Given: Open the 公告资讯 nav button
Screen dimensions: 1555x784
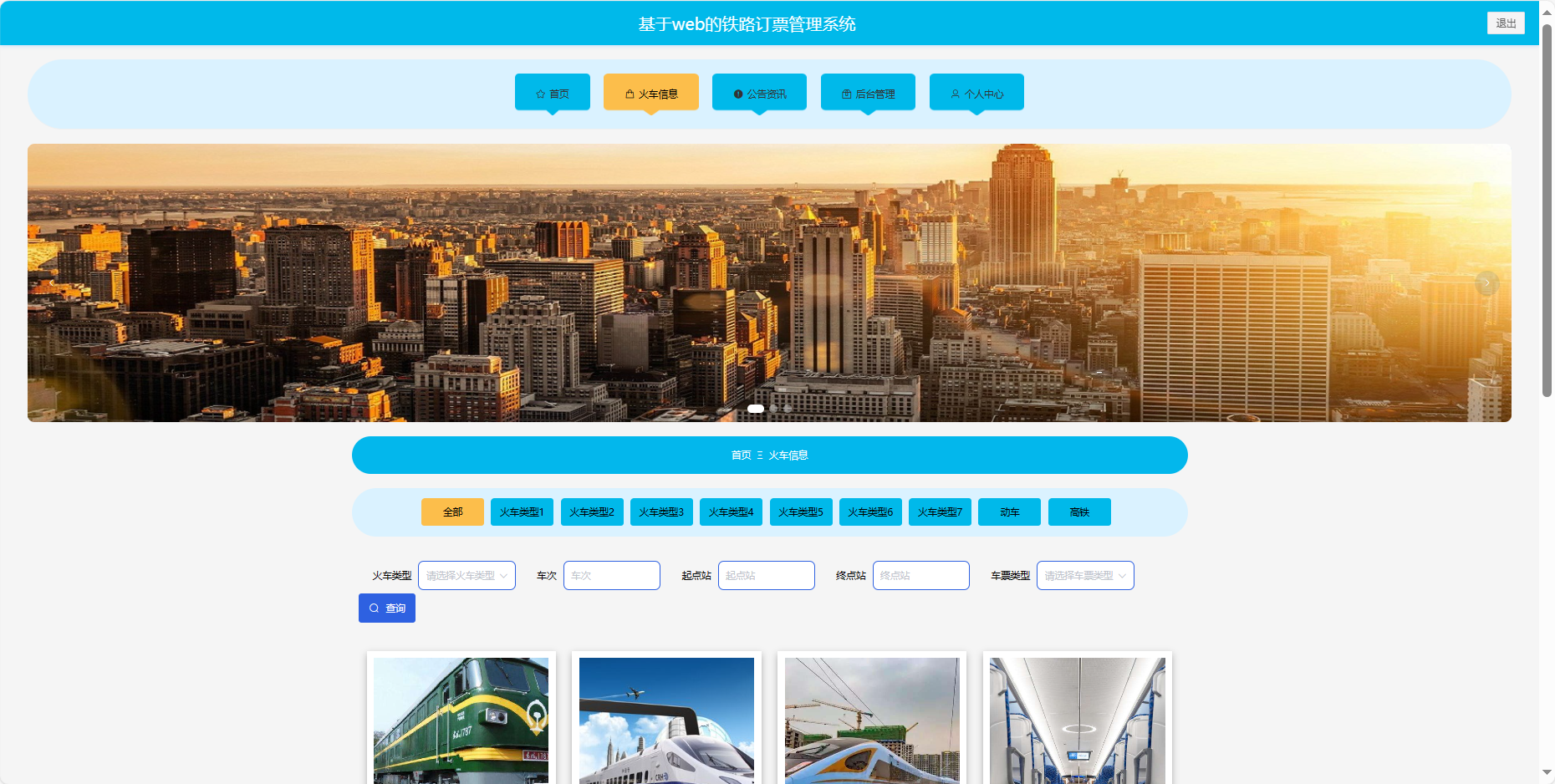Looking at the screenshot, I should tap(759, 92).
